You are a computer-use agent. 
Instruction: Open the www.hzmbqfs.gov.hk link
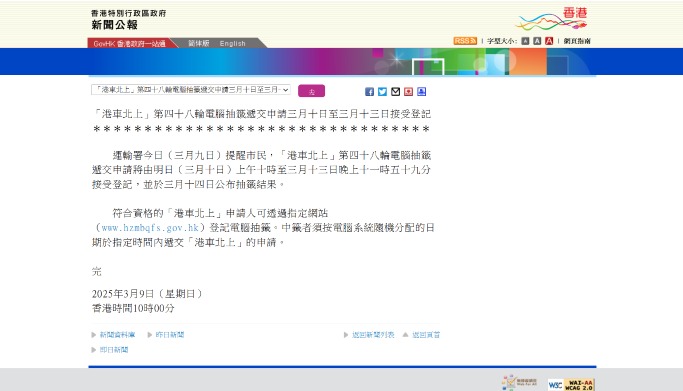150,228
